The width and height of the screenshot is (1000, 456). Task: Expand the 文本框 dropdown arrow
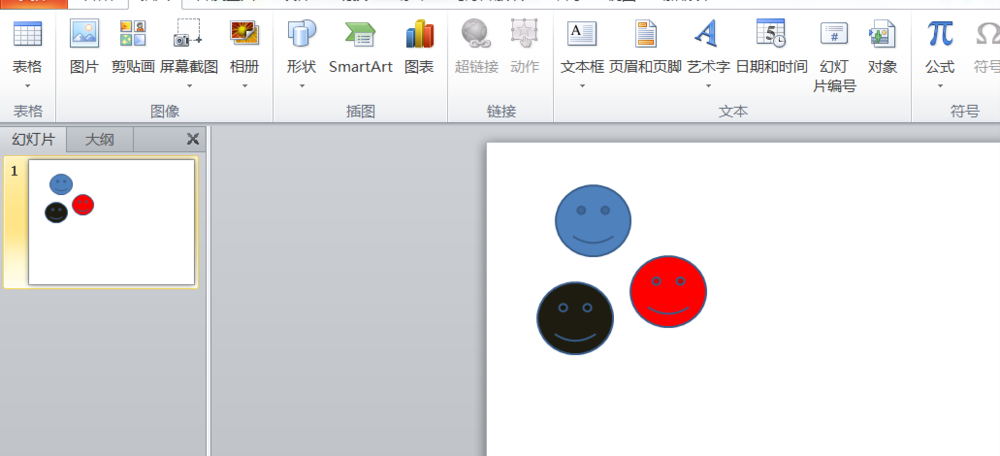pos(582,85)
